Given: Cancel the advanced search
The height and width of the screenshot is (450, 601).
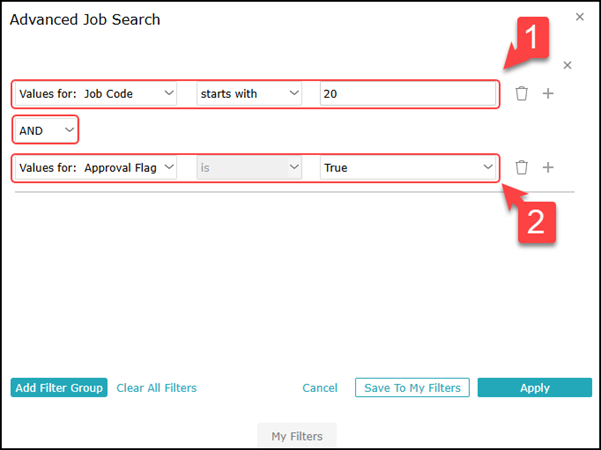Looking at the screenshot, I should tap(320, 388).
